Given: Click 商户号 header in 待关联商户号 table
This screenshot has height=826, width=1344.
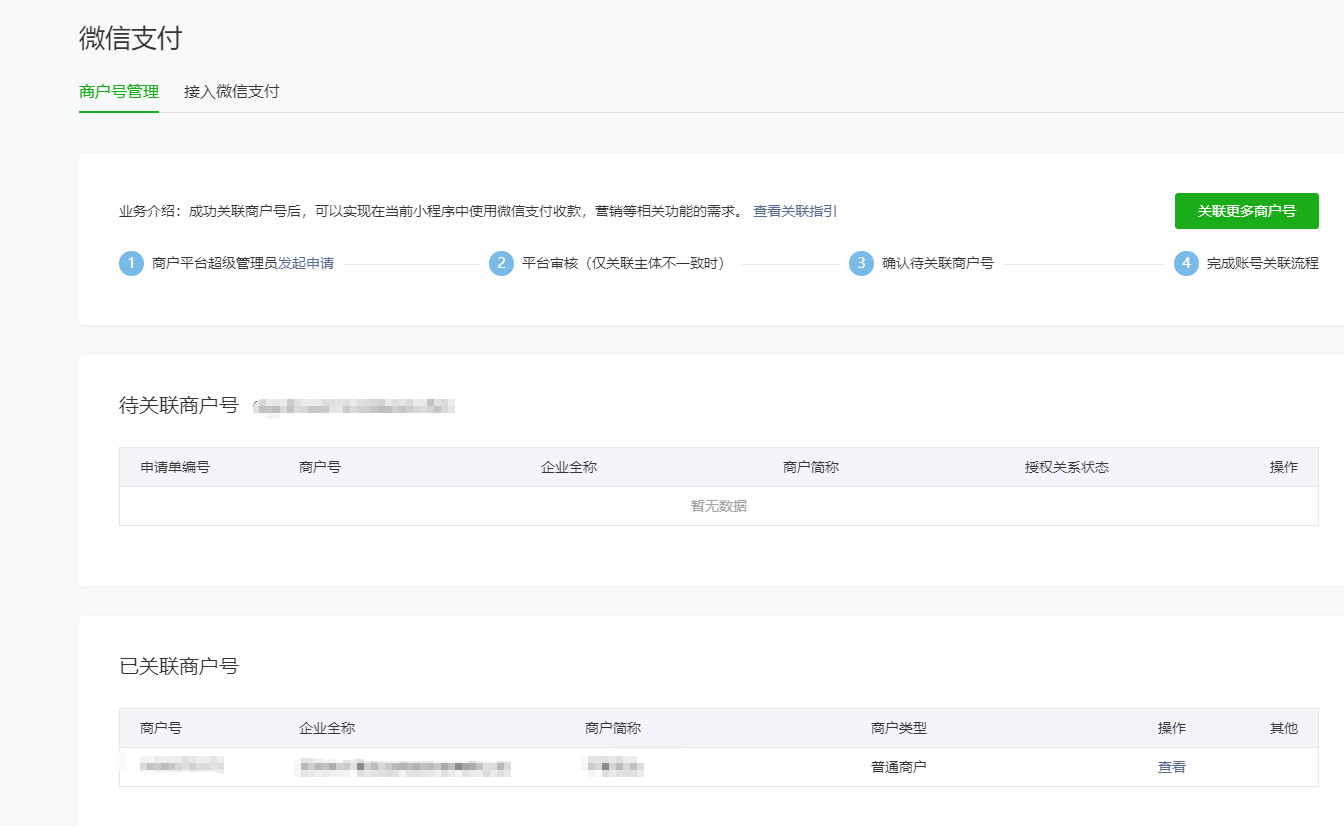Looking at the screenshot, I should 320,467.
